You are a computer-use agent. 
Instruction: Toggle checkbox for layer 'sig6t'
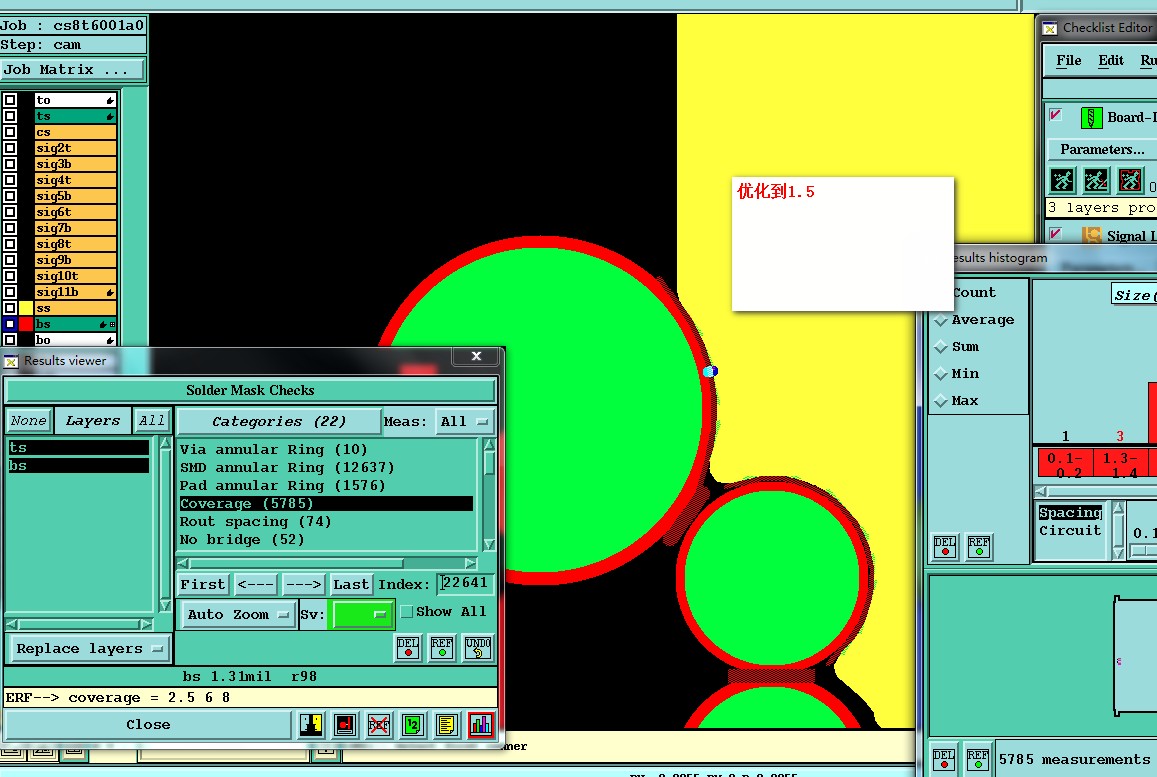[x=10, y=212]
